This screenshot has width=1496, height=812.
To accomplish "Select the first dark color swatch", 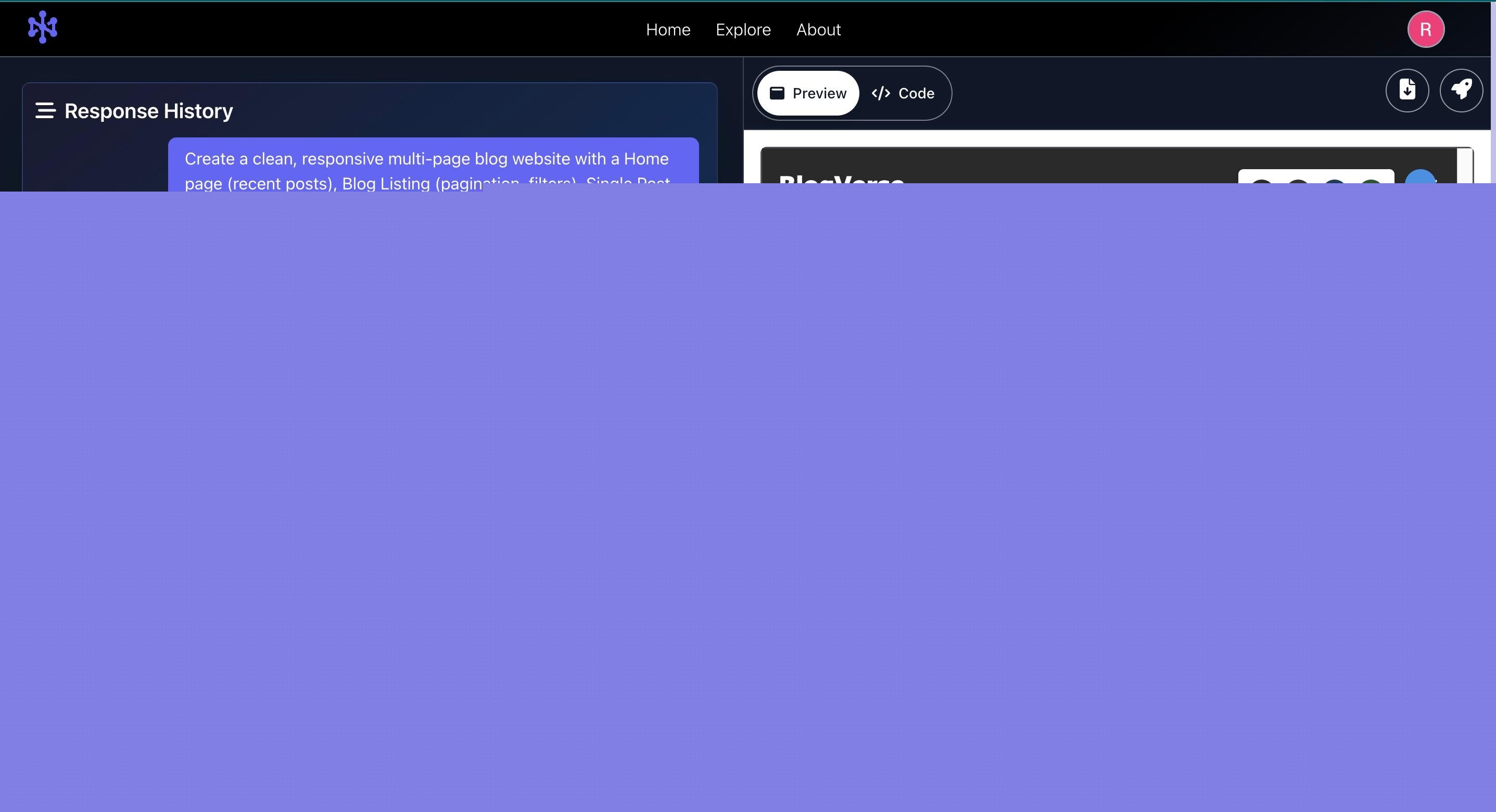I will click(1261, 181).
